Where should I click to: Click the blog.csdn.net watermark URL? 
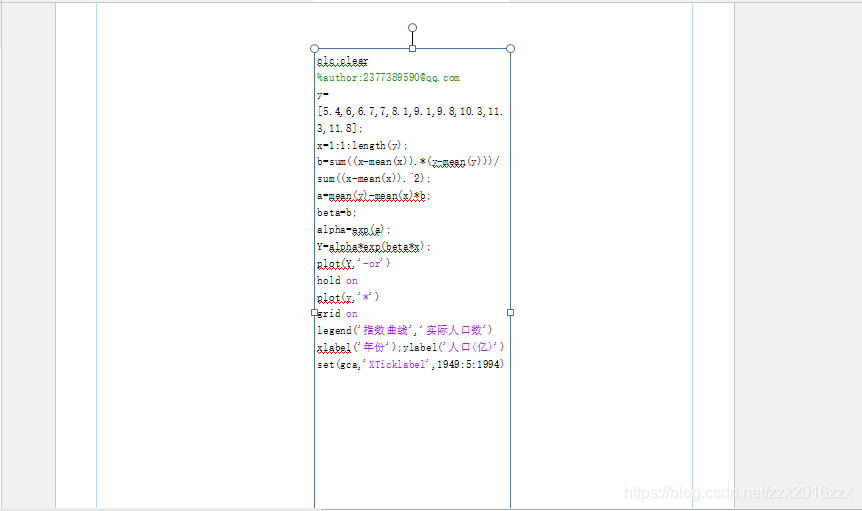[x=737, y=493]
